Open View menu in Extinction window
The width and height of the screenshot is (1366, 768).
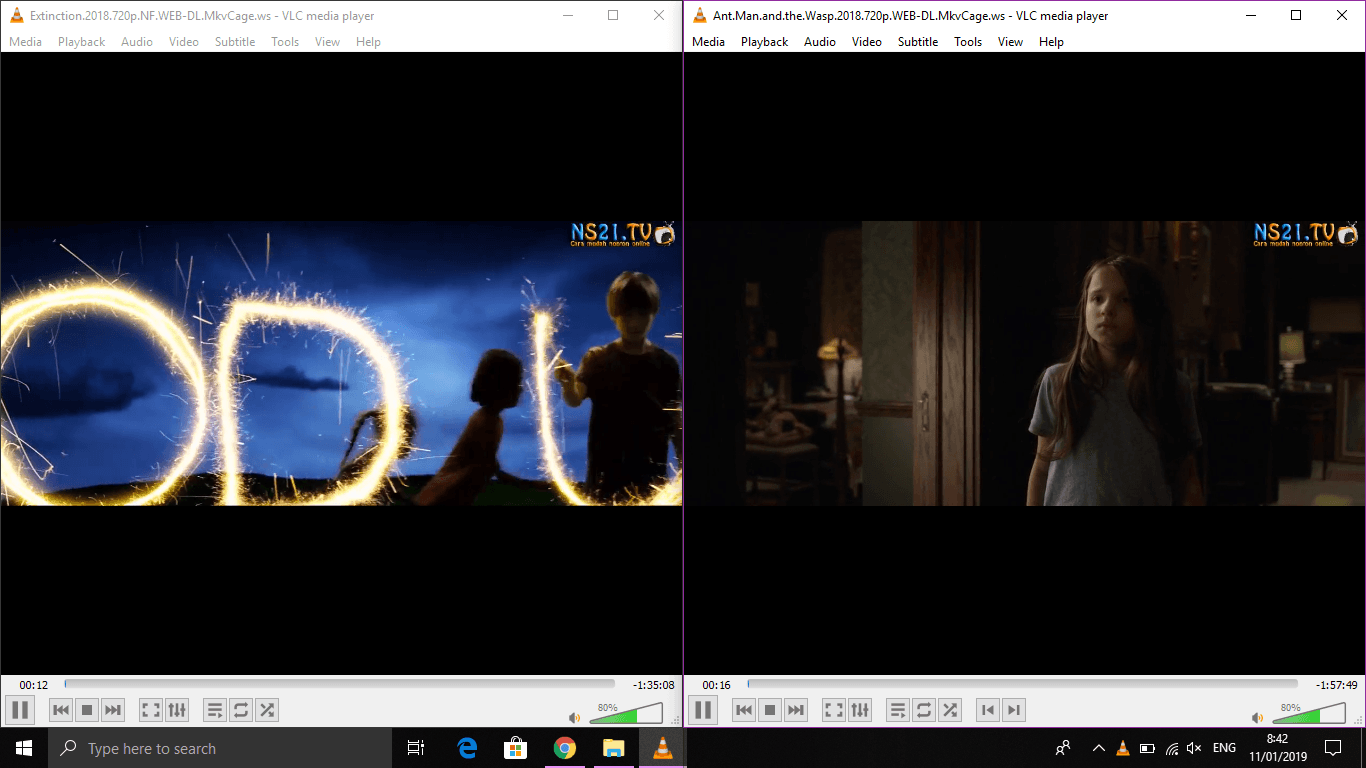click(327, 42)
